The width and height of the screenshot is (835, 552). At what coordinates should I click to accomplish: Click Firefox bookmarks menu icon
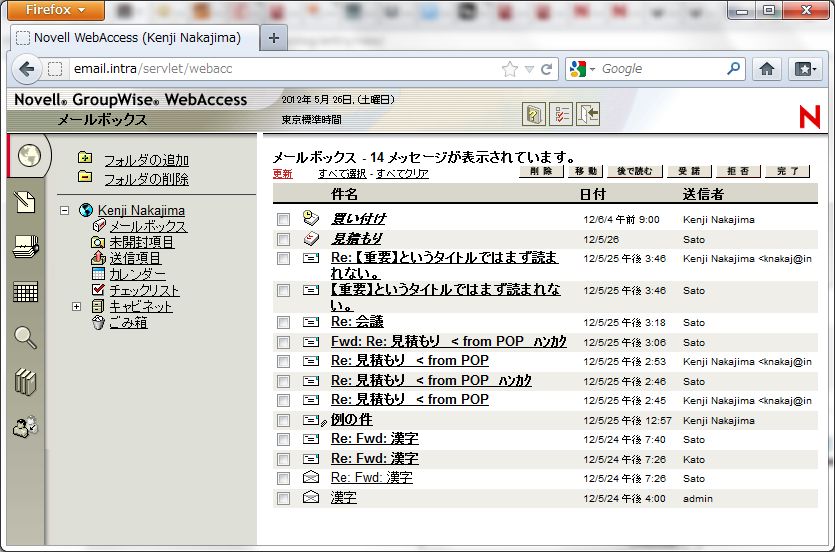click(805, 69)
